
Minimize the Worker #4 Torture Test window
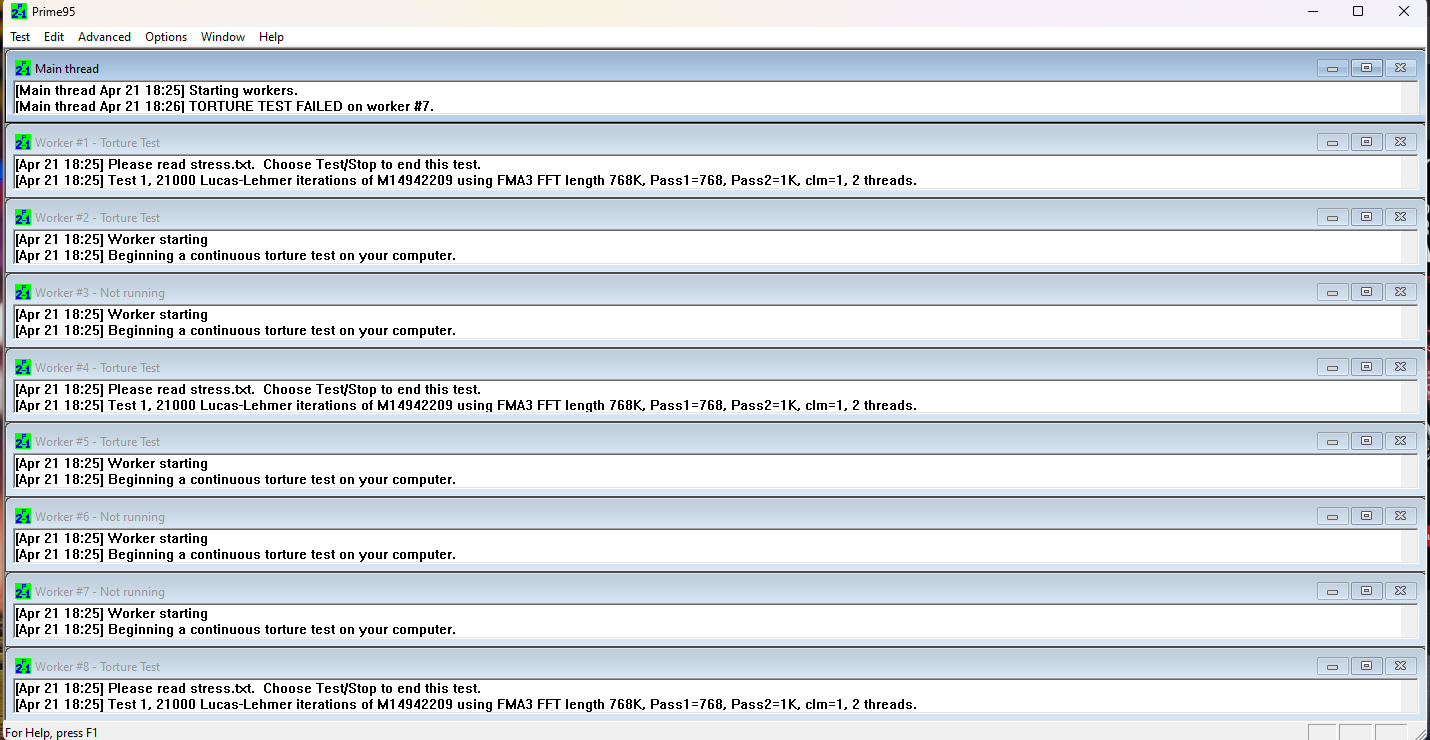(1332, 367)
